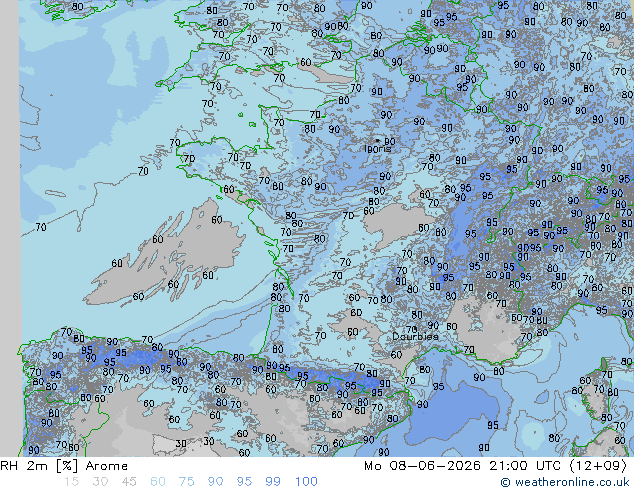Click legend value 60
Image resolution: width=634 pixels, height=490 pixels.
point(158,482)
